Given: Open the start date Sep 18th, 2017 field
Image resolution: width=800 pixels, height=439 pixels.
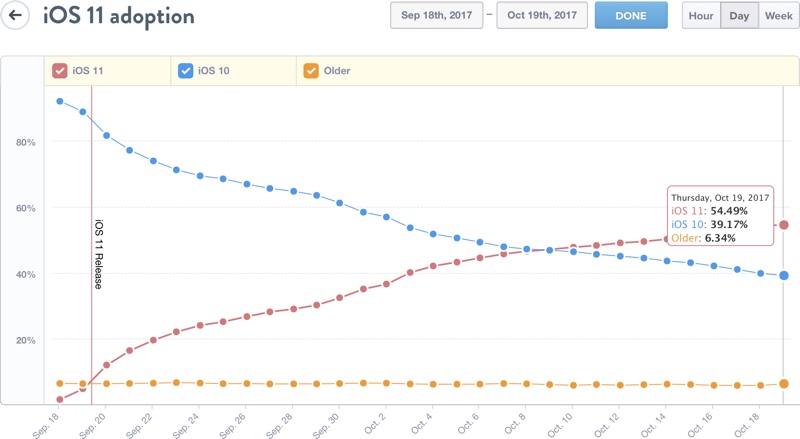Looking at the screenshot, I should (x=435, y=16).
